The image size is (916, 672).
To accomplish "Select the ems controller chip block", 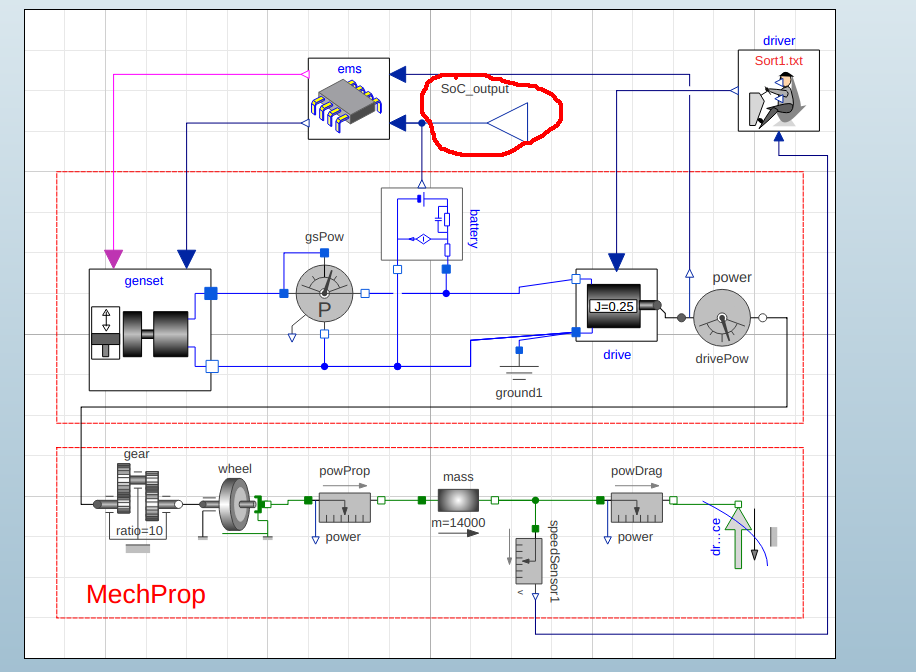I will (x=349, y=99).
